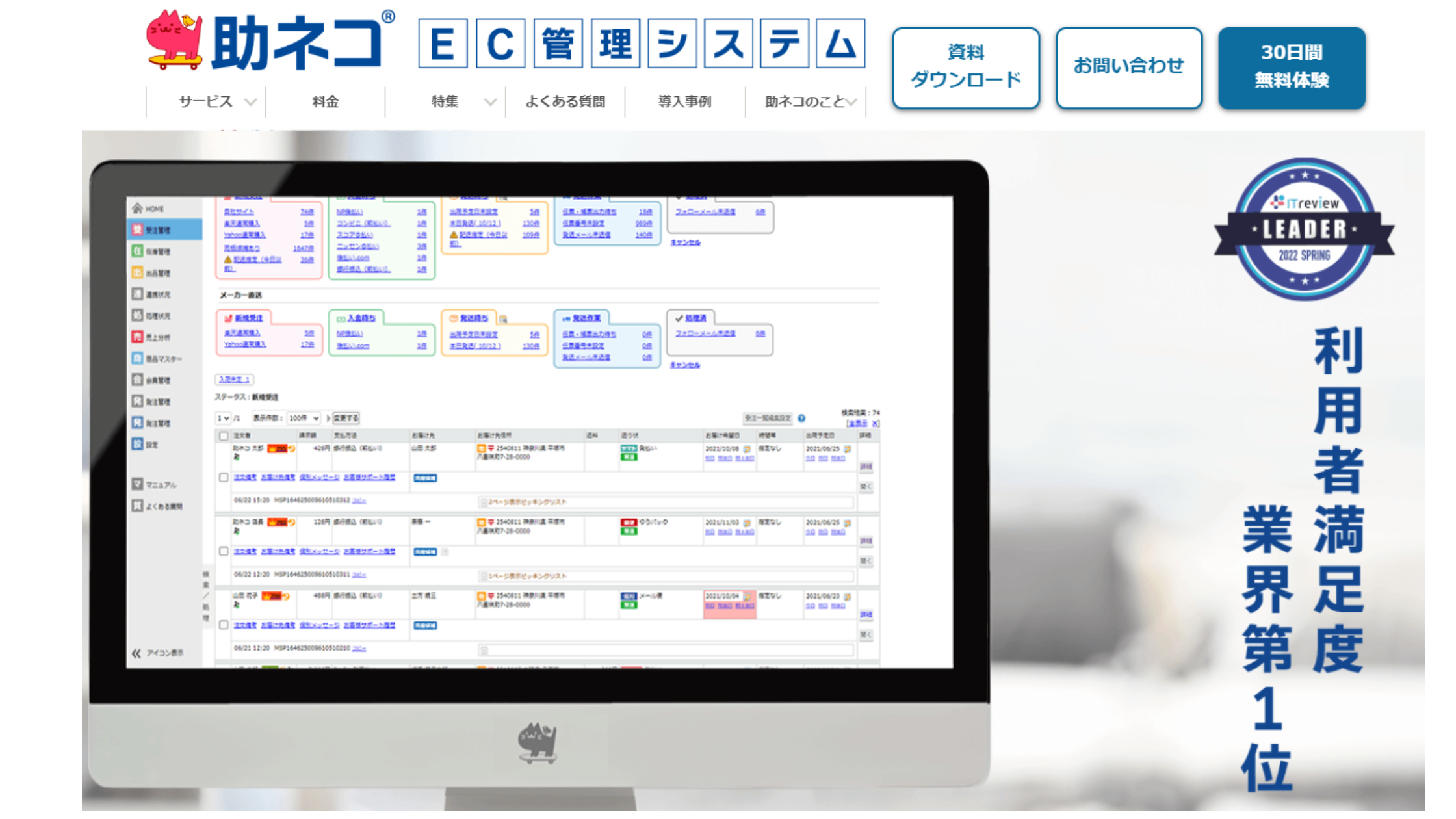The width and height of the screenshot is (1456, 819).
Task: Click the 入荷未定 filter button
Action: click(234, 379)
